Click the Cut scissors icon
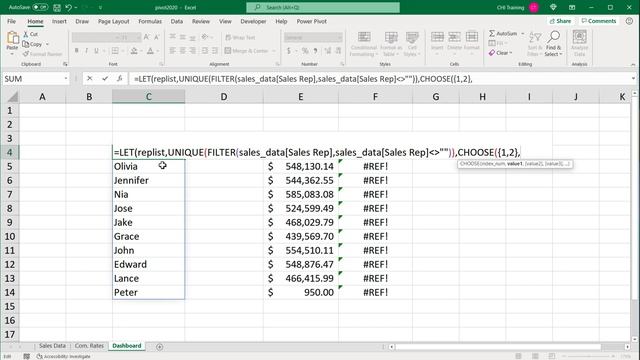Screen dimensions: 640x360 (26, 34)
